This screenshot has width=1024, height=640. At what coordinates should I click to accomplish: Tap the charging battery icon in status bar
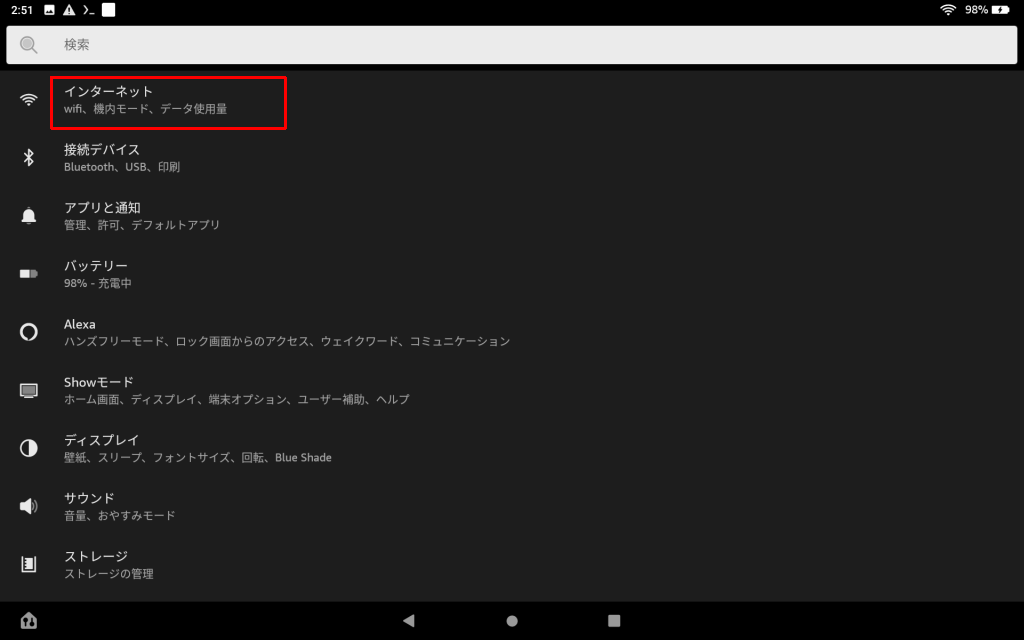[x=1000, y=10]
